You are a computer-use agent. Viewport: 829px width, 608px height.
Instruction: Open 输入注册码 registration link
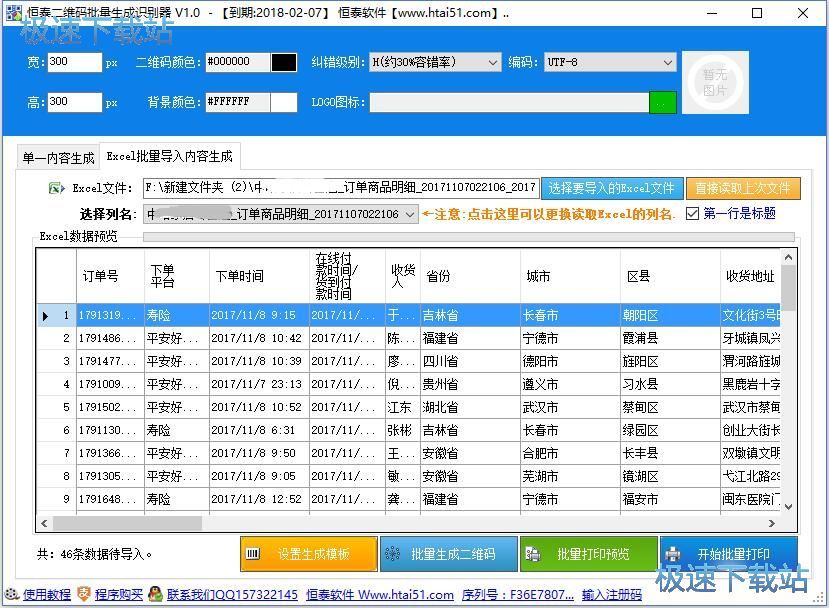point(611,594)
